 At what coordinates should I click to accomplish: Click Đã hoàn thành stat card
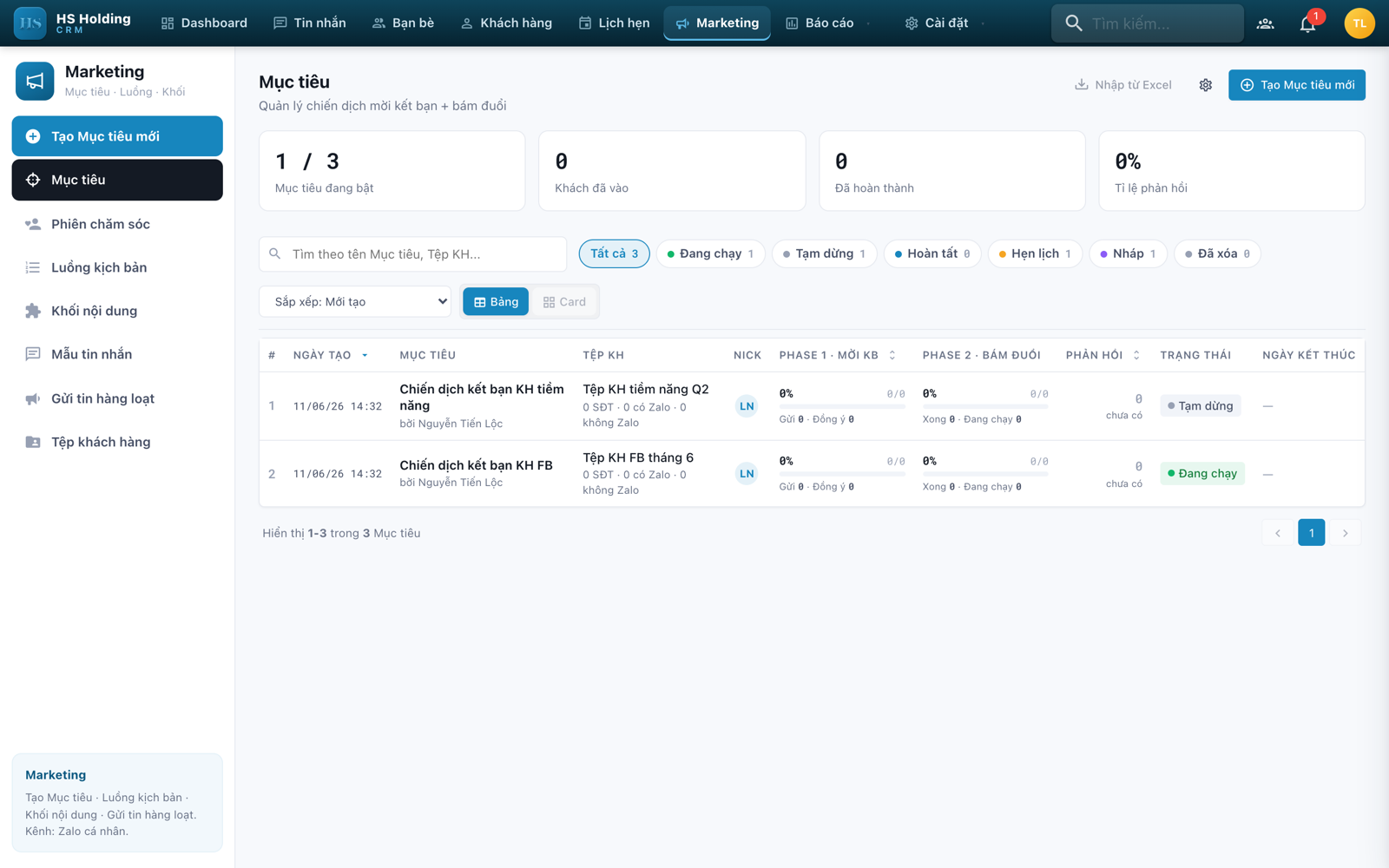[952, 171]
